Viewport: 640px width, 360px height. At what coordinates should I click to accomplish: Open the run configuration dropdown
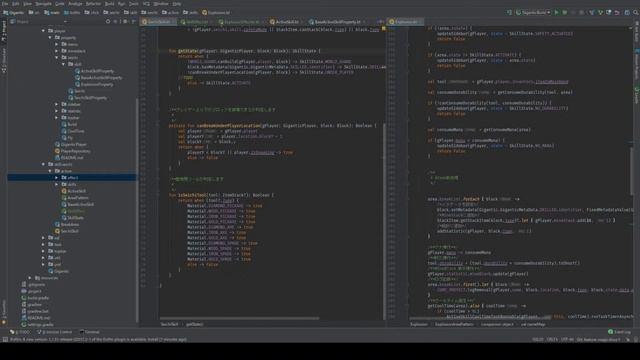point(533,13)
